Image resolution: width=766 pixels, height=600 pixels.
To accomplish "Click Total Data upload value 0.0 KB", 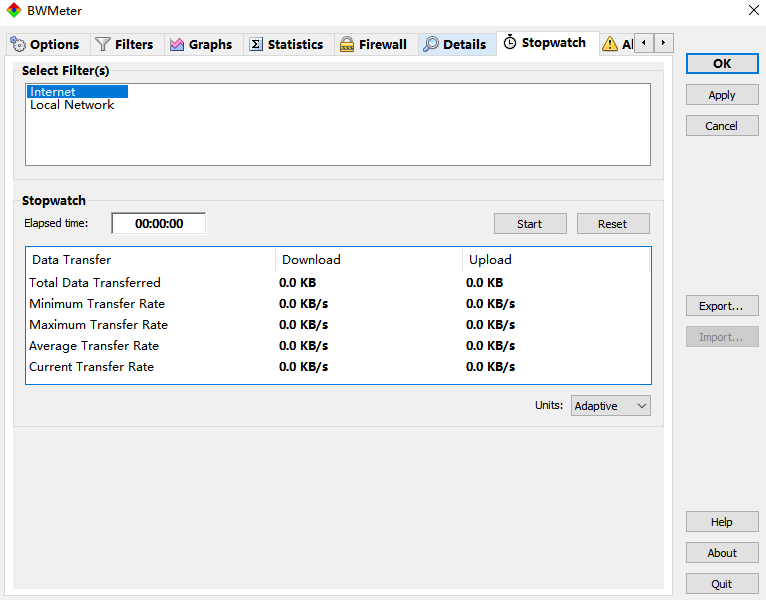I will pos(485,282).
